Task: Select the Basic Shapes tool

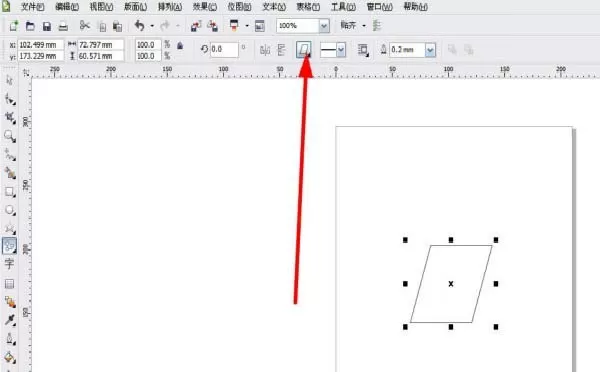Action: pos(10,246)
